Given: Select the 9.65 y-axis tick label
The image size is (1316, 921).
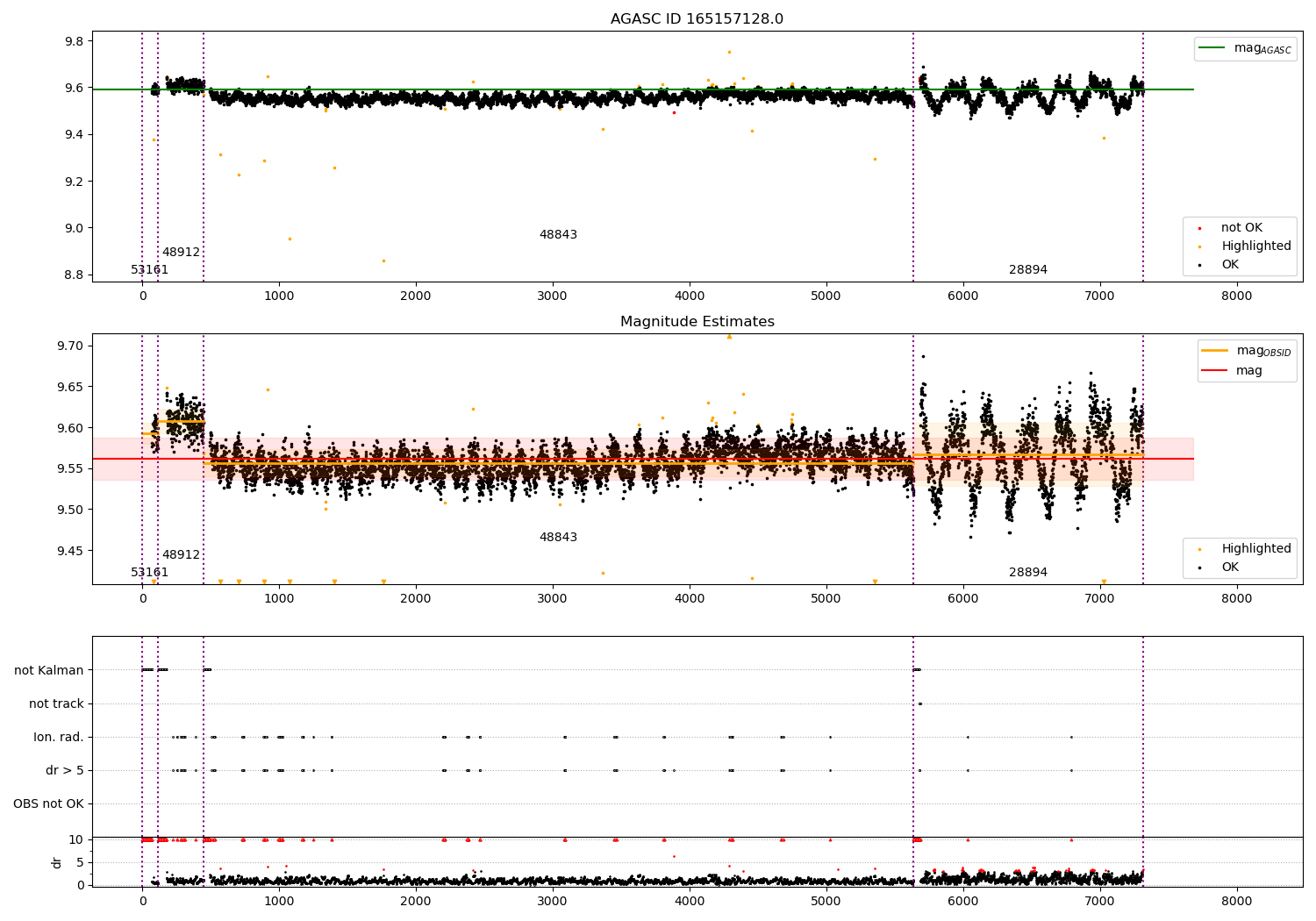Looking at the screenshot, I should [71, 387].
